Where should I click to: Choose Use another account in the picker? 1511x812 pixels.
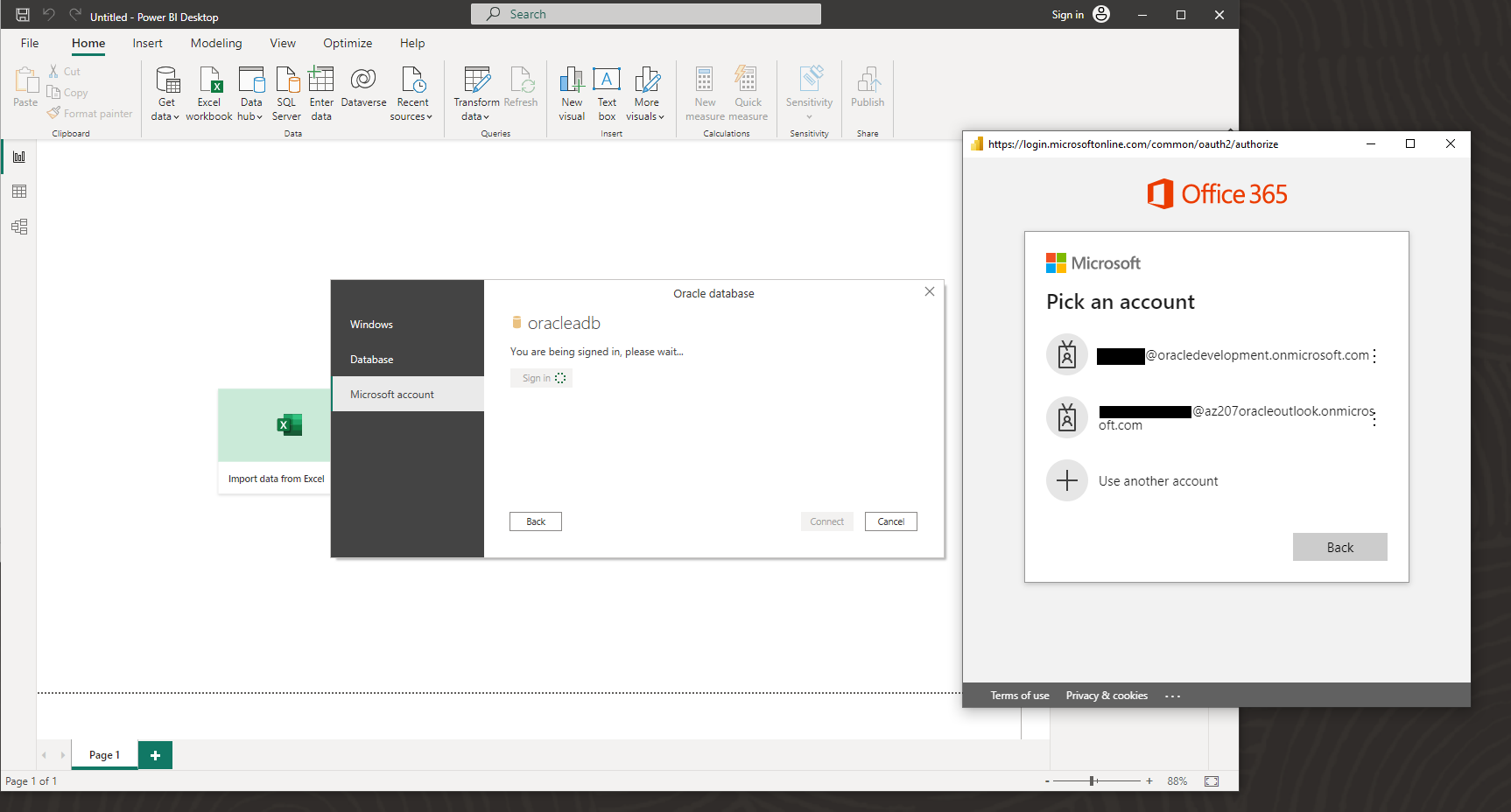(1157, 480)
